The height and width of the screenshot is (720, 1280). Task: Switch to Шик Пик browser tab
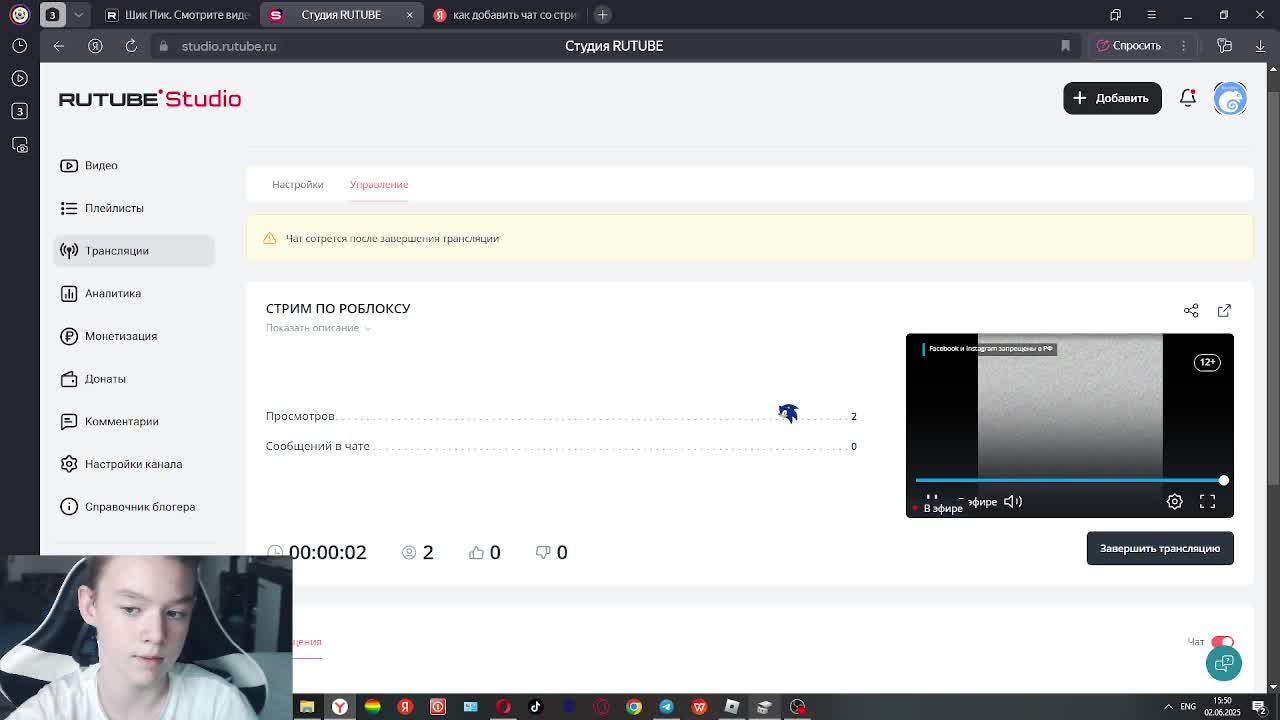tap(178, 15)
